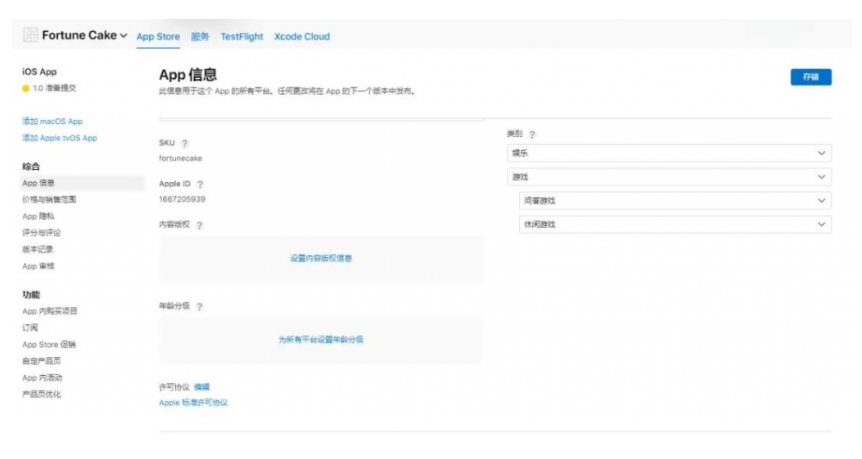Image resolution: width=862 pixels, height=459 pixels.
Task: Open 订阅 in the sidebar
Action: (x=30, y=328)
